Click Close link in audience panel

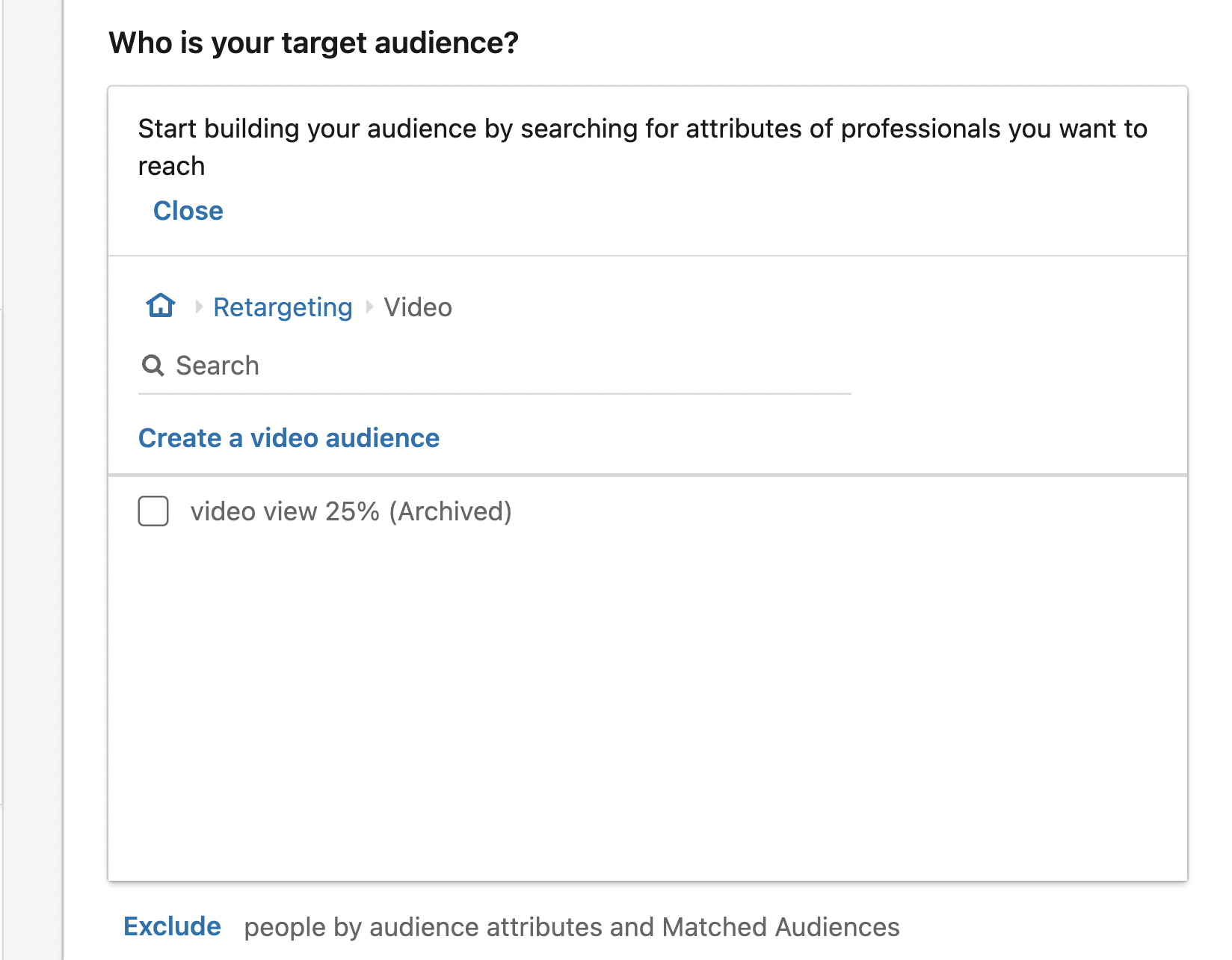(x=188, y=211)
